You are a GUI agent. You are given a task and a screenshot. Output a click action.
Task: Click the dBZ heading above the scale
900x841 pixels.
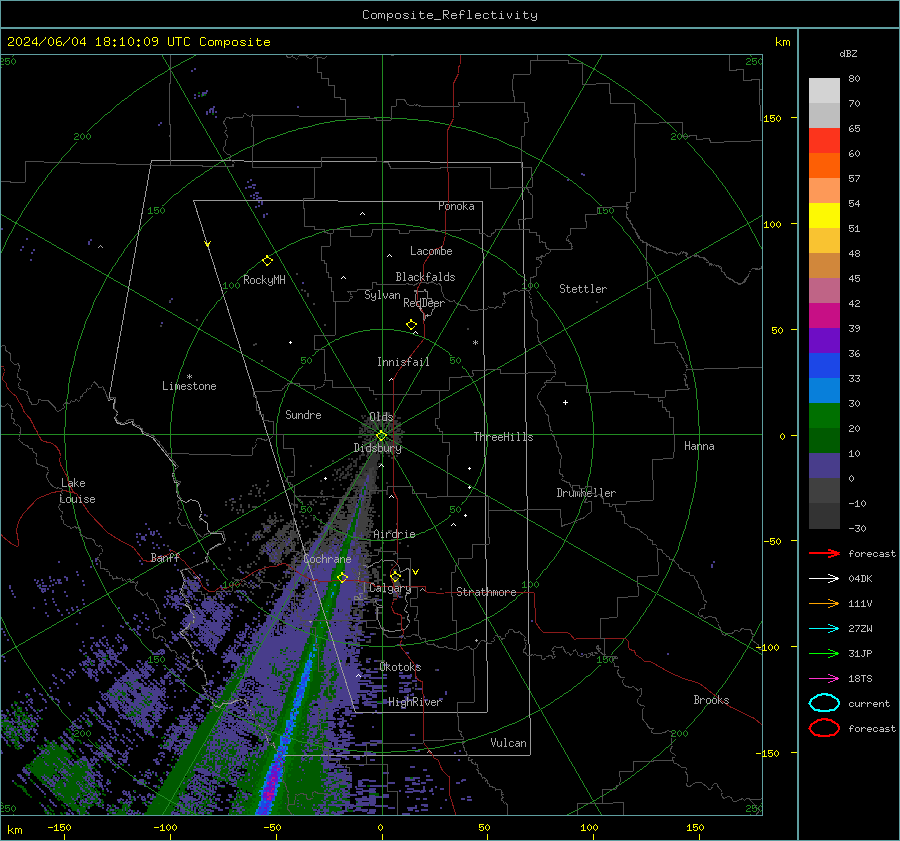(848, 54)
